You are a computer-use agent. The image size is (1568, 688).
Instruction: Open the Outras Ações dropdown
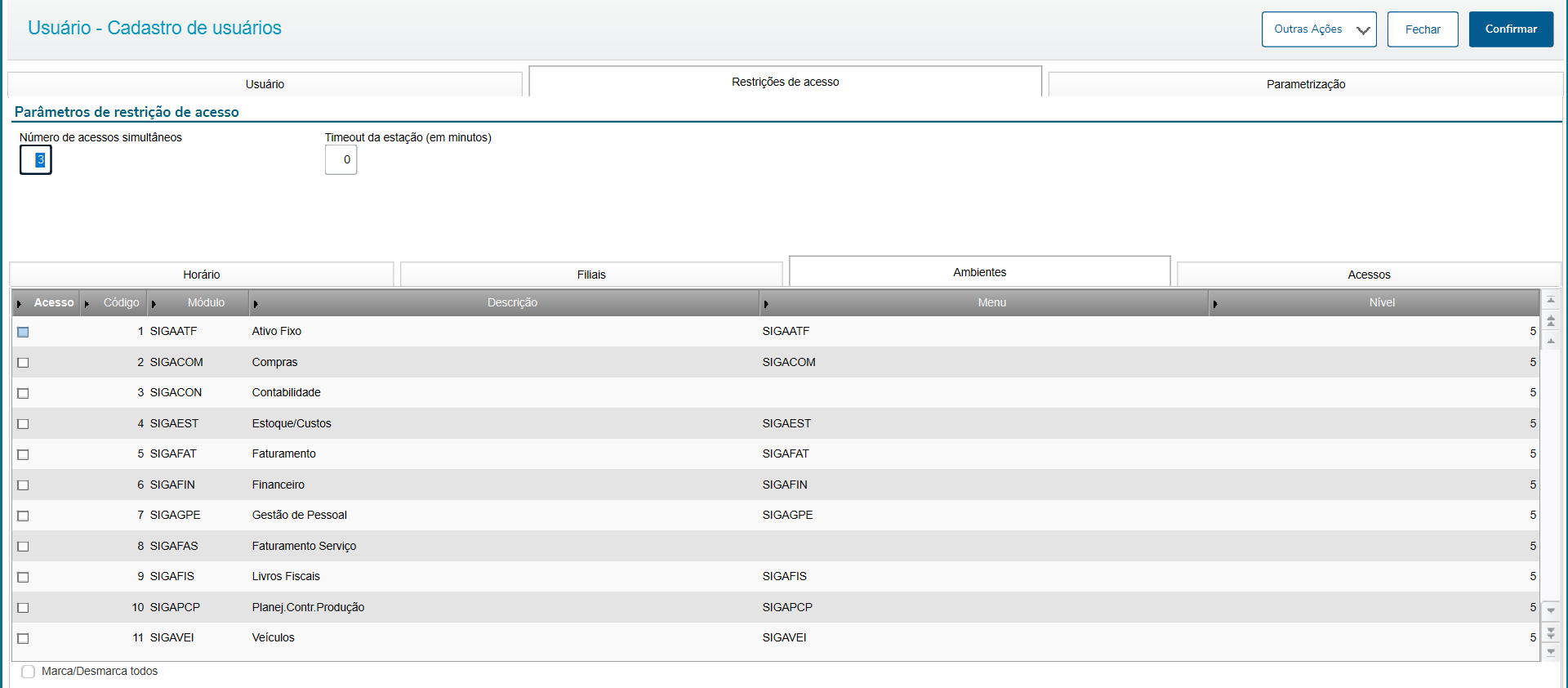pos(1319,29)
